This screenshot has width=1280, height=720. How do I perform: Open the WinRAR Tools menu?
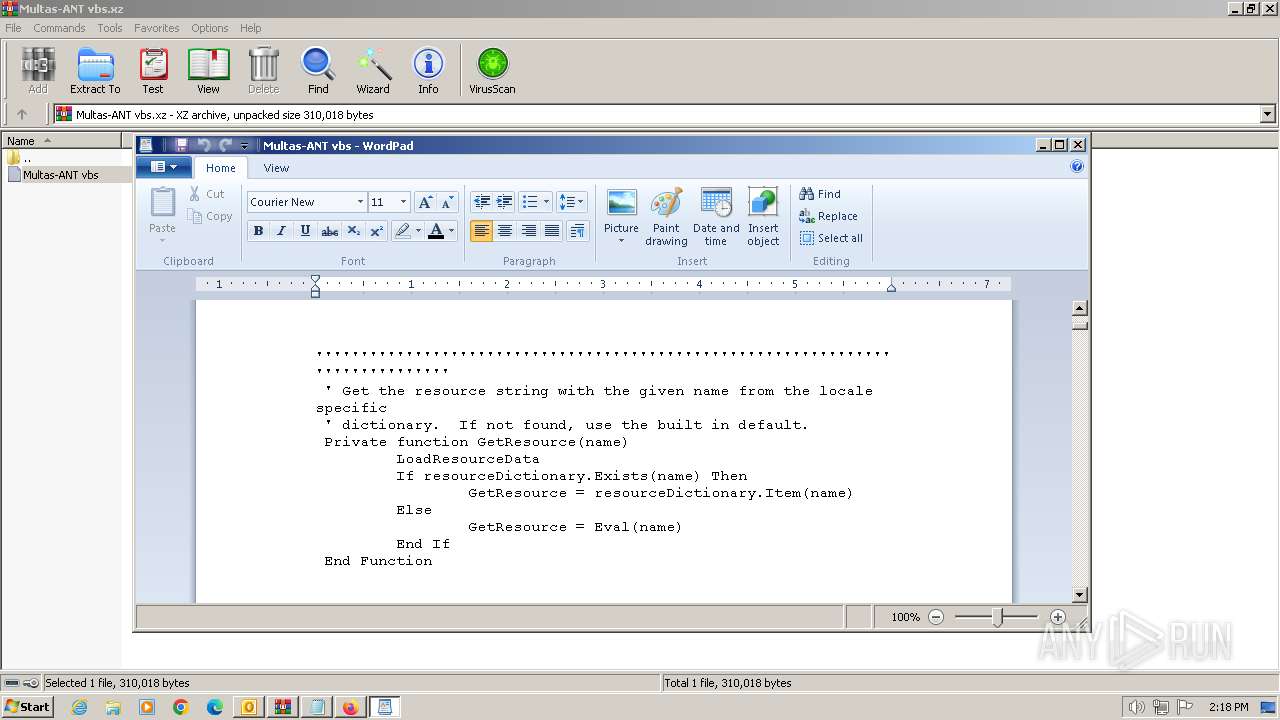point(110,28)
